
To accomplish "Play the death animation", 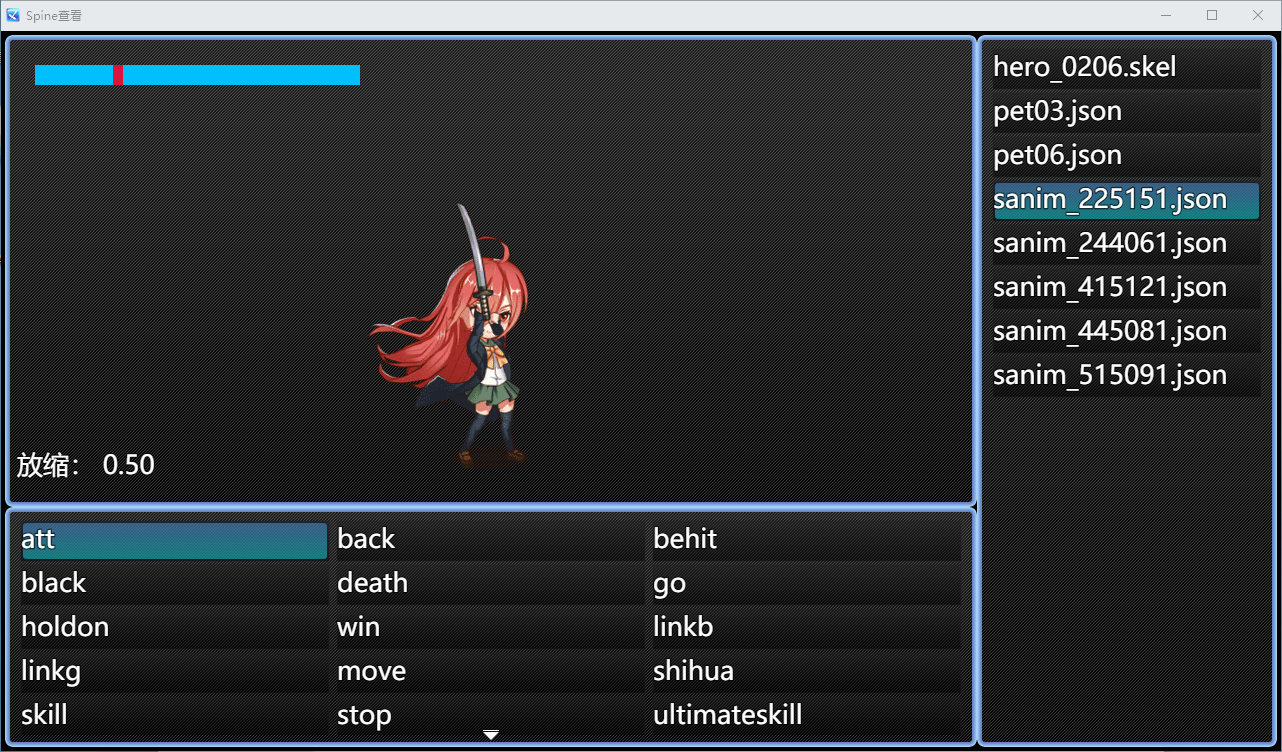I will pyautogui.click(x=490, y=584).
